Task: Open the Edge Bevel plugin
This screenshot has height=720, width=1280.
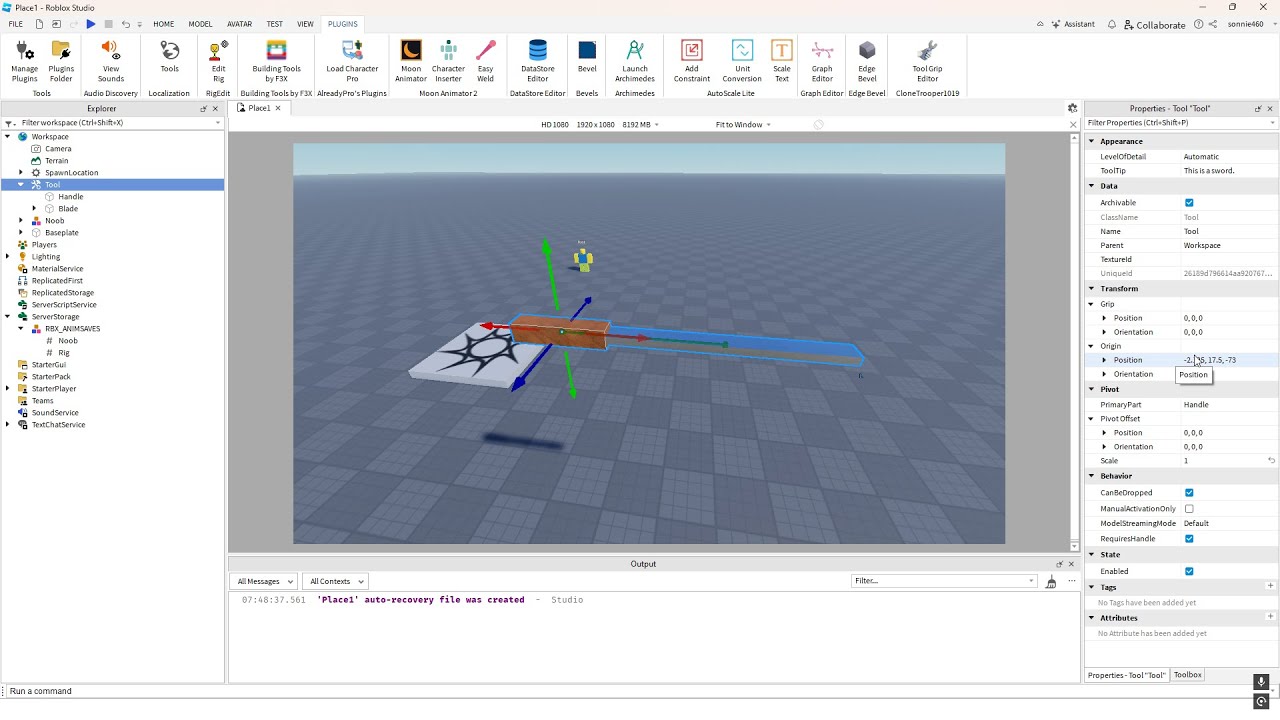Action: [x=867, y=62]
